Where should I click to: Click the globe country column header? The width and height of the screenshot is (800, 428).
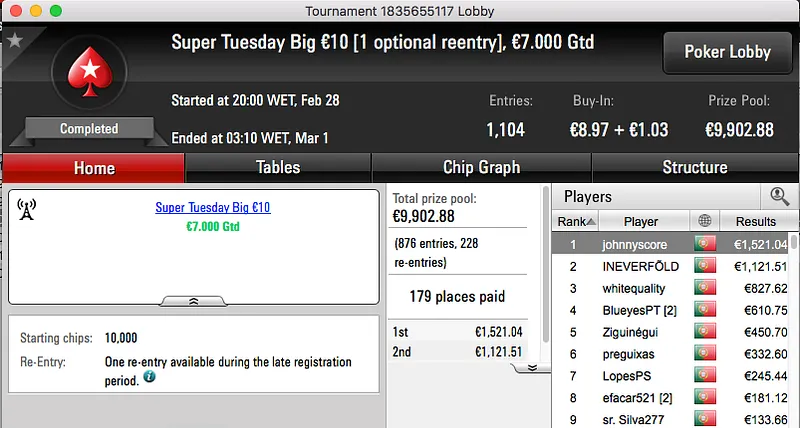point(705,221)
